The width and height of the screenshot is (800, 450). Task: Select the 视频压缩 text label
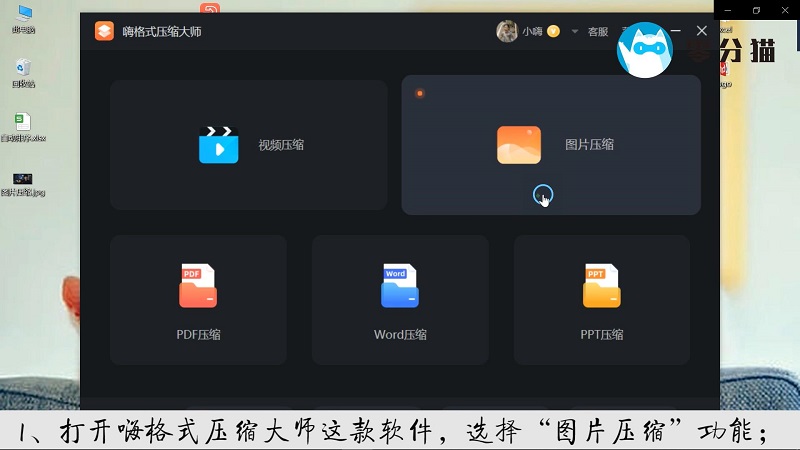[281, 145]
